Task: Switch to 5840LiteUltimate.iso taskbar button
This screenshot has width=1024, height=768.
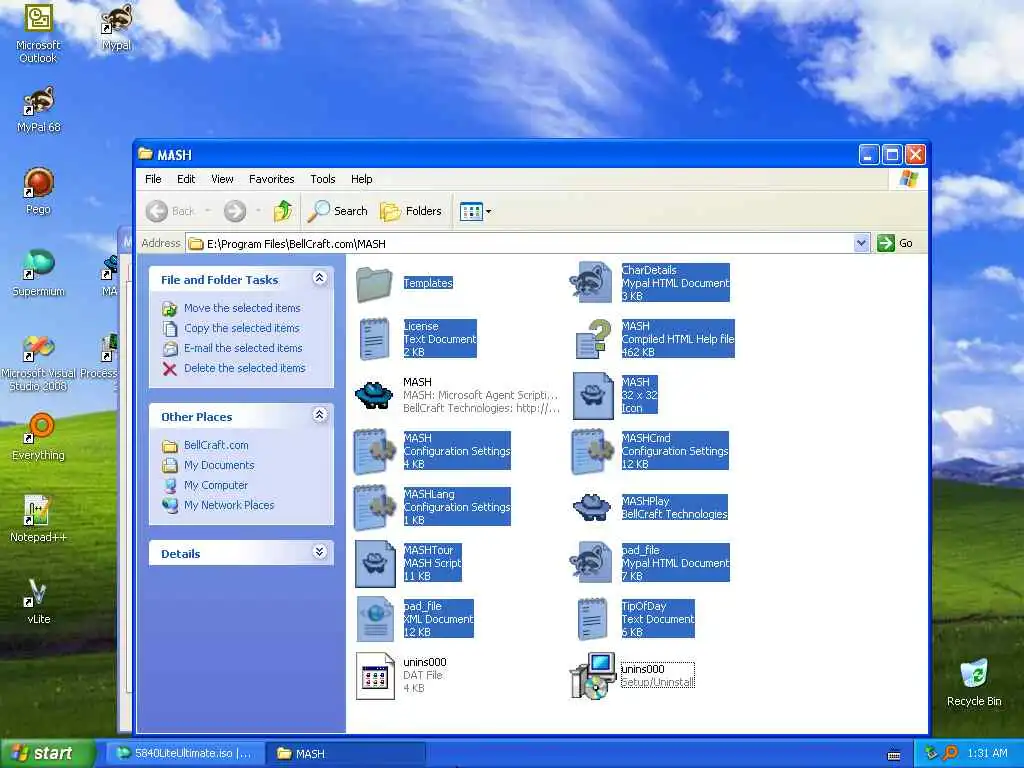Action: pos(185,754)
